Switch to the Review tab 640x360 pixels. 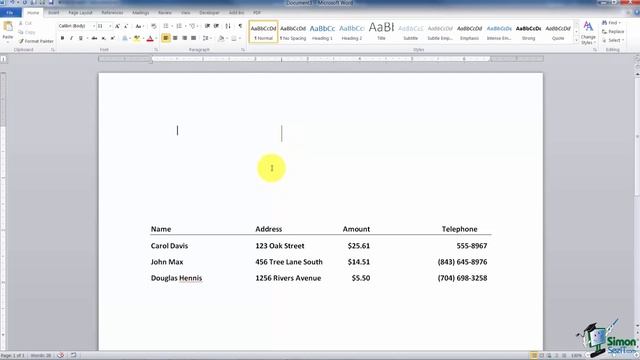165,13
